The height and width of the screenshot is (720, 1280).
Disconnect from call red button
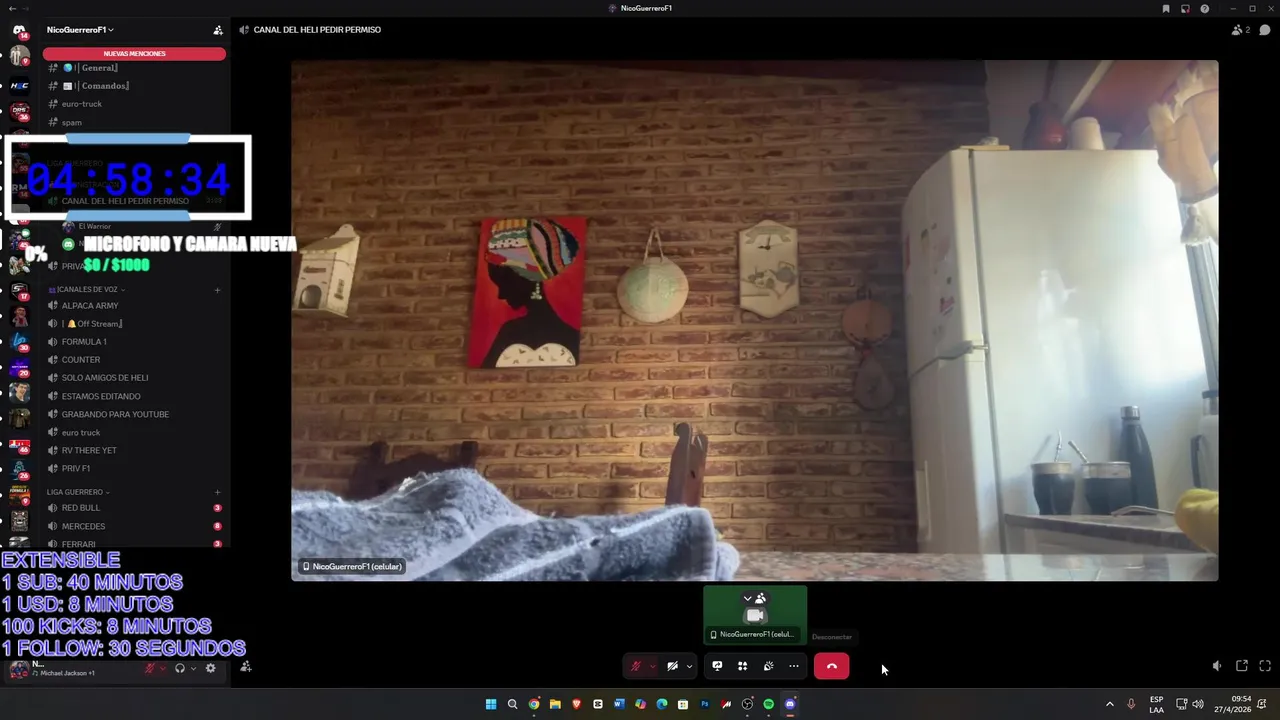pos(831,666)
